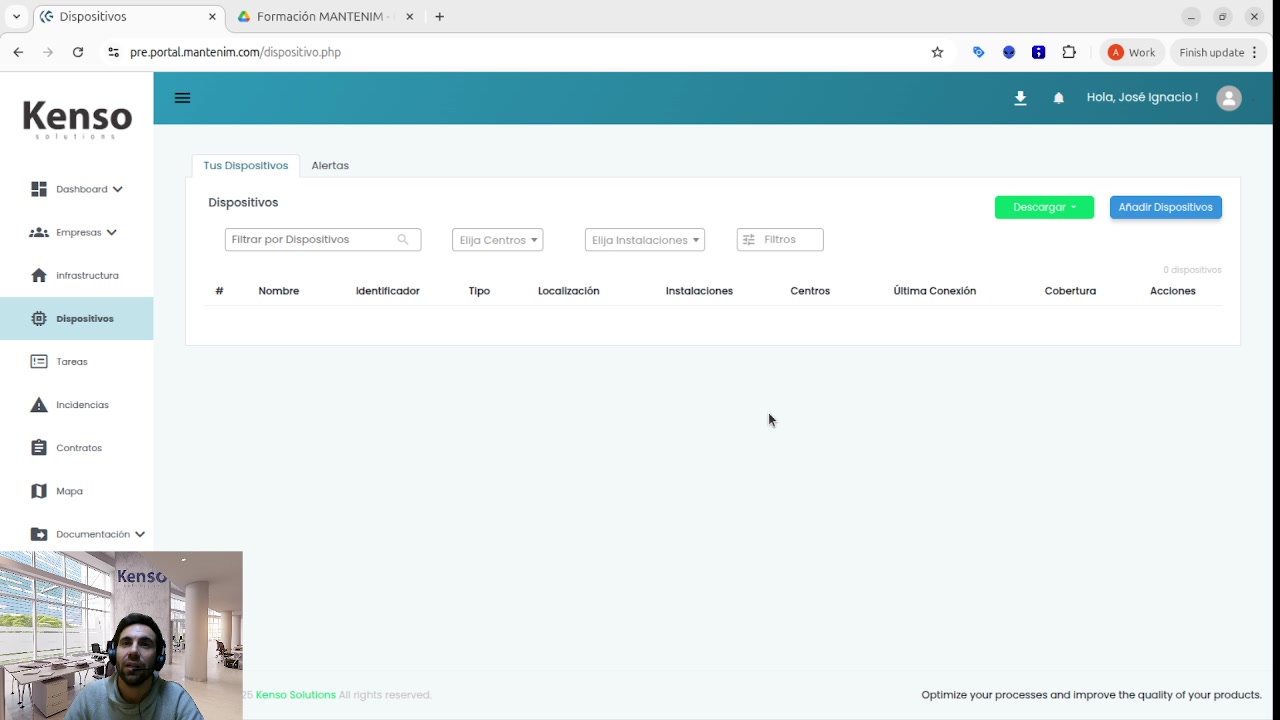Viewport: 1280px width, 720px height.
Task: Switch to the Alertas tab
Action: [330, 165]
